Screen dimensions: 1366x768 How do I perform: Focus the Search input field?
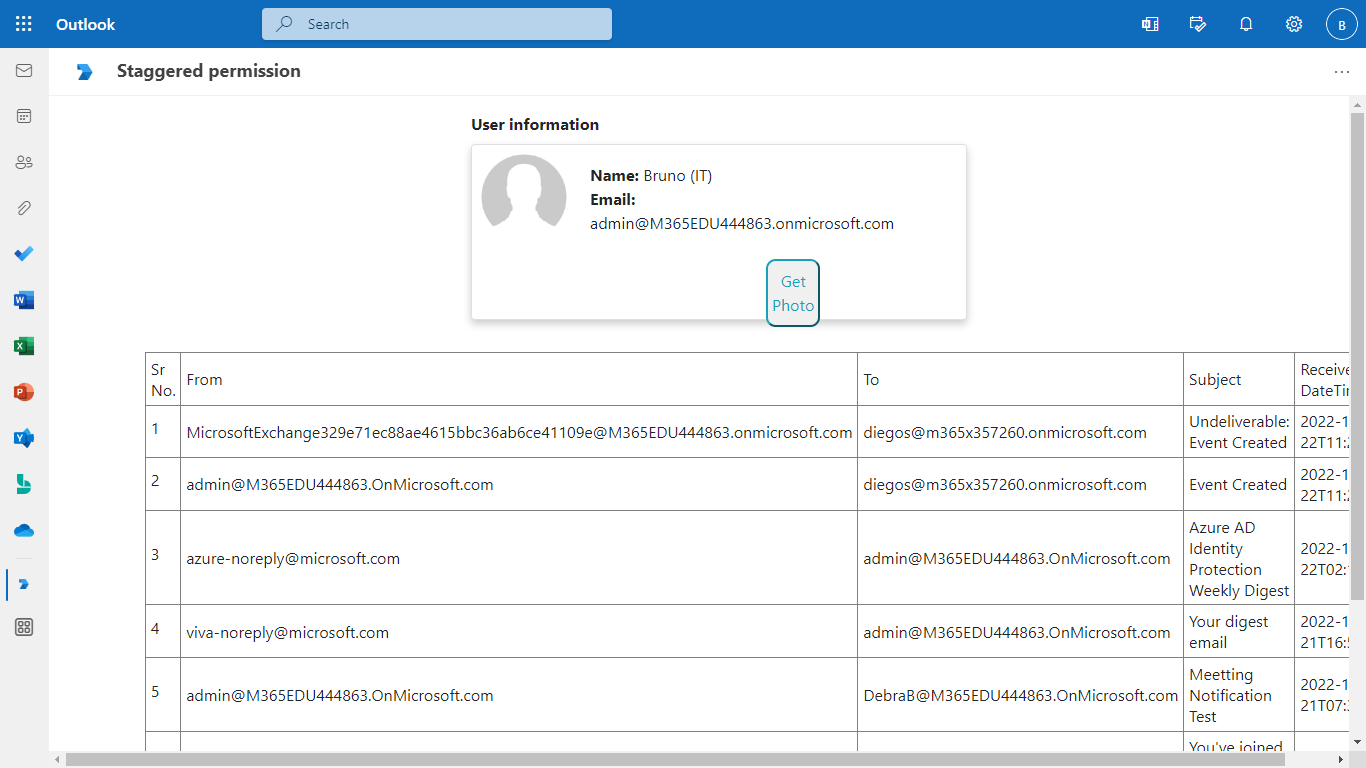coord(437,24)
